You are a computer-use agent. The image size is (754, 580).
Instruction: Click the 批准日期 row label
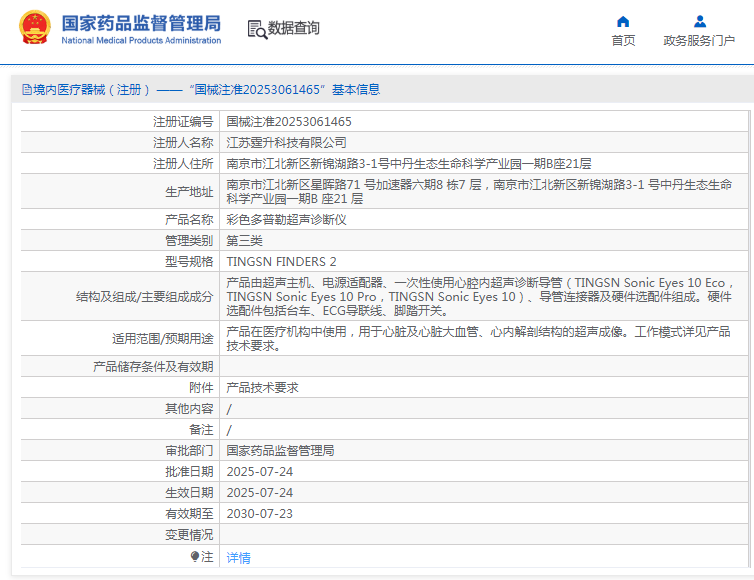pos(189,472)
